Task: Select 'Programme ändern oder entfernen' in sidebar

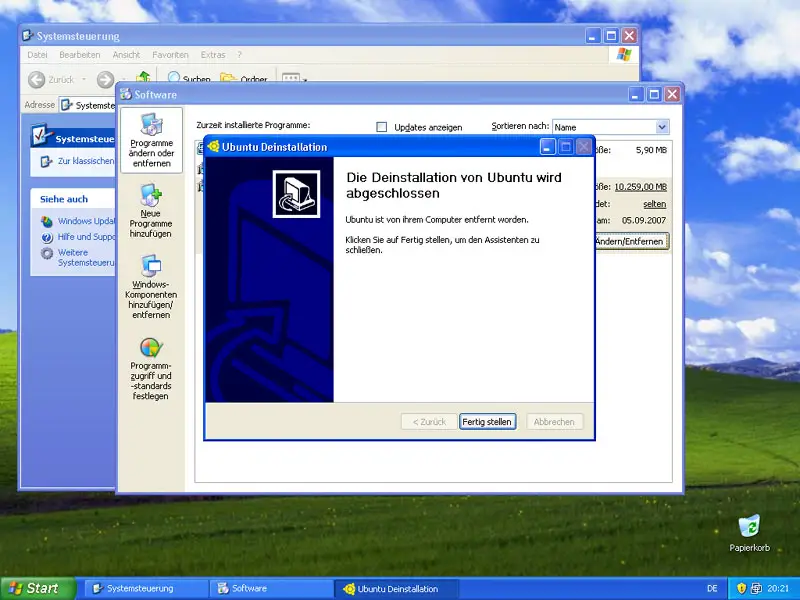Action: coord(151,140)
